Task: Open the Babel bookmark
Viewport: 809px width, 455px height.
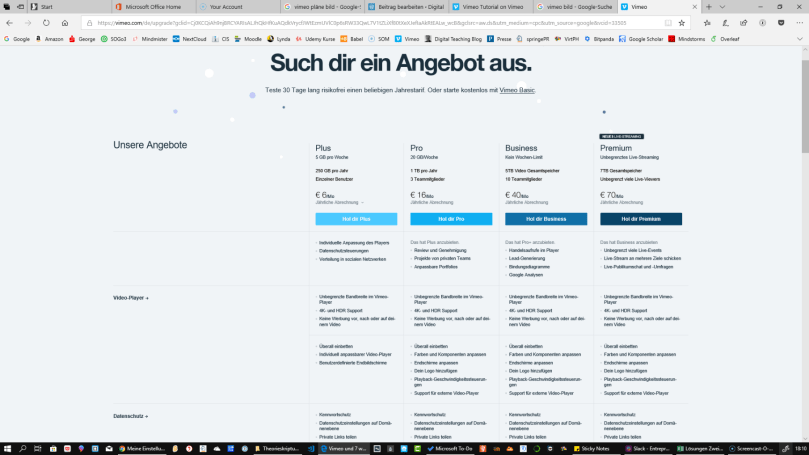Action: point(351,39)
